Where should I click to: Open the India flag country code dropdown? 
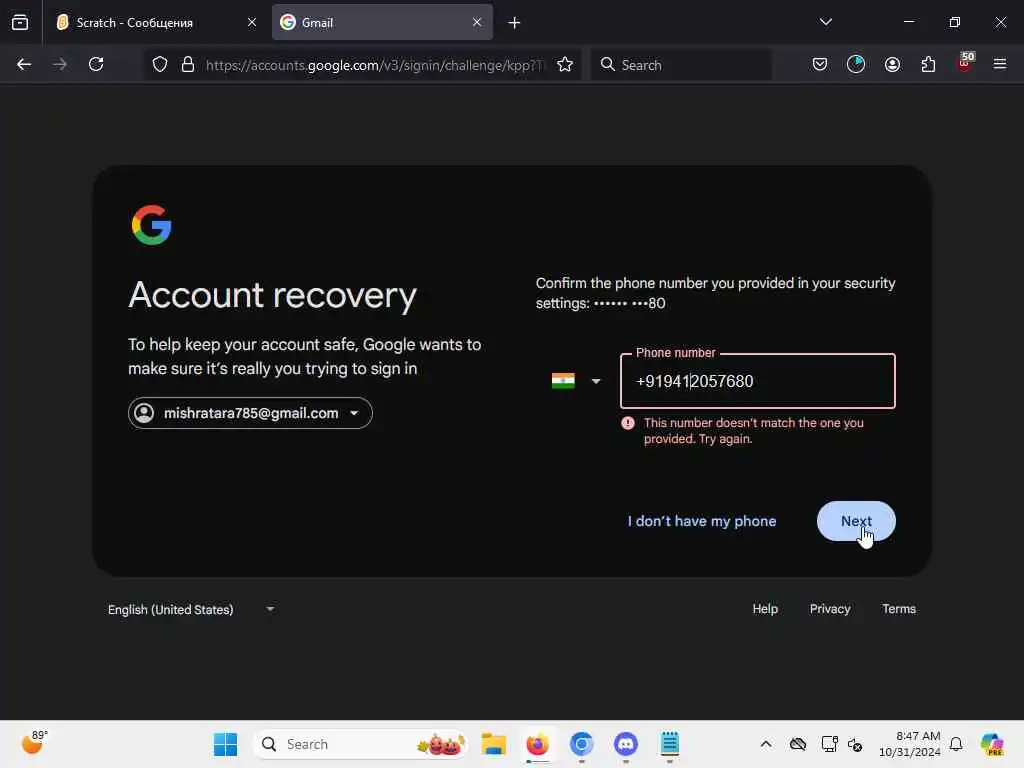(575, 381)
